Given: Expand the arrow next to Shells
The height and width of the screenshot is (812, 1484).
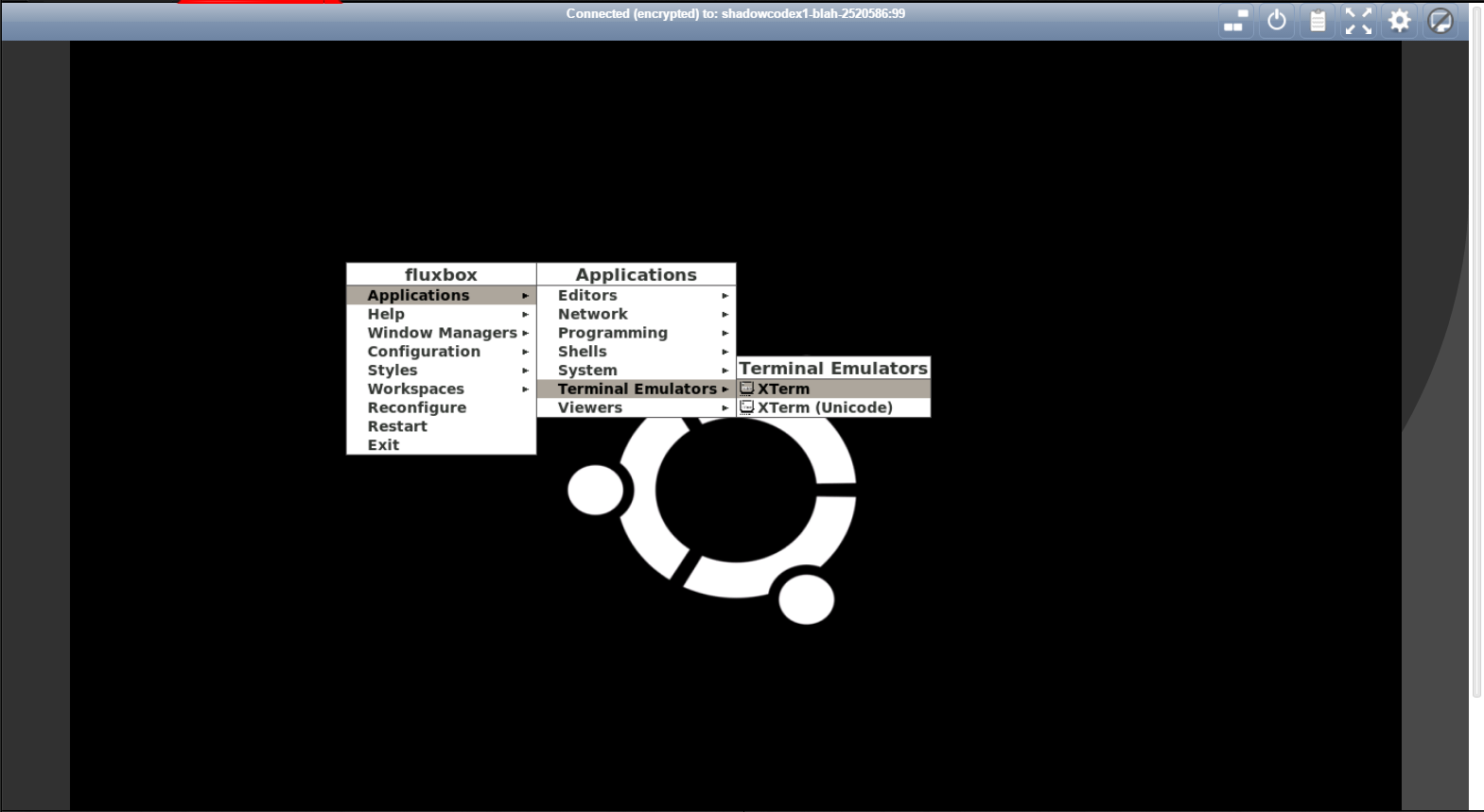Looking at the screenshot, I should (725, 352).
